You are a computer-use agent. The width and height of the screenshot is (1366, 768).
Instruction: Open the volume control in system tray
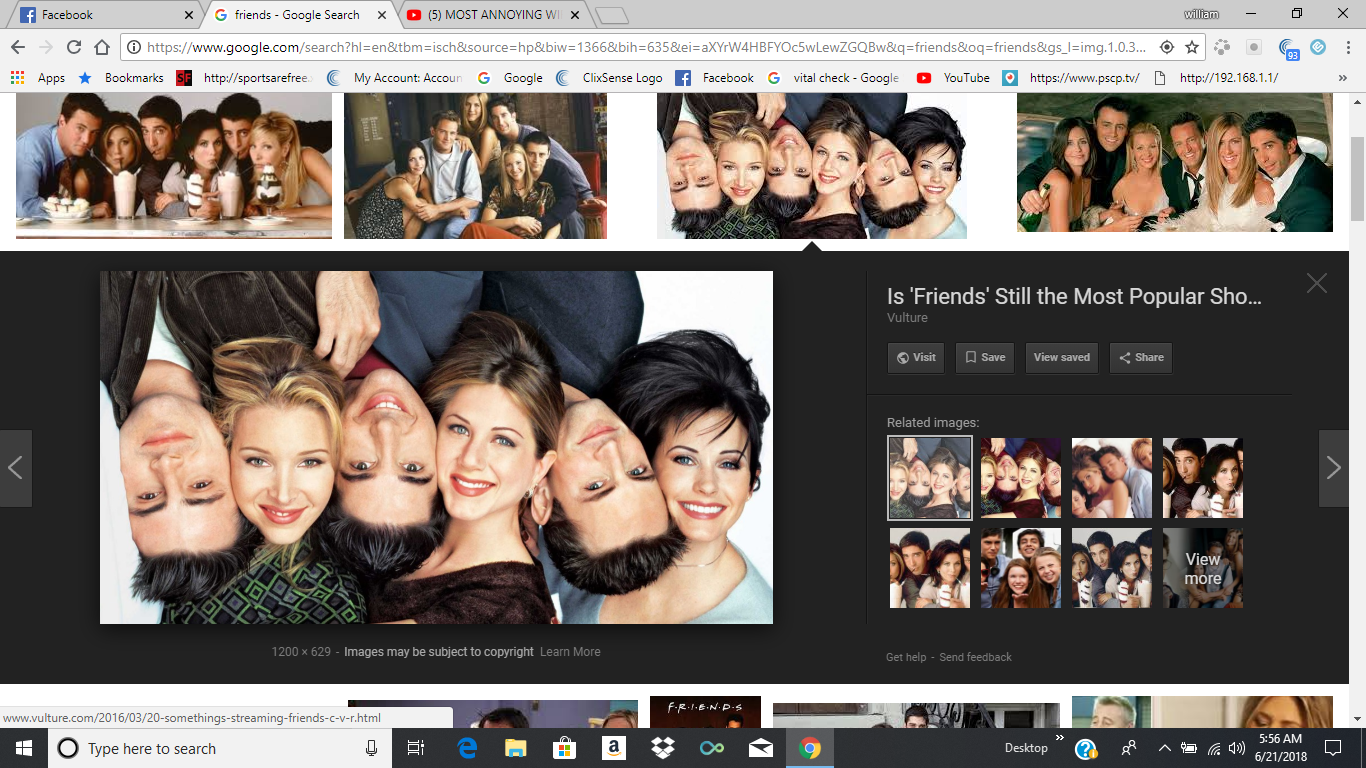pyautogui.click(x=1237, y=748)
